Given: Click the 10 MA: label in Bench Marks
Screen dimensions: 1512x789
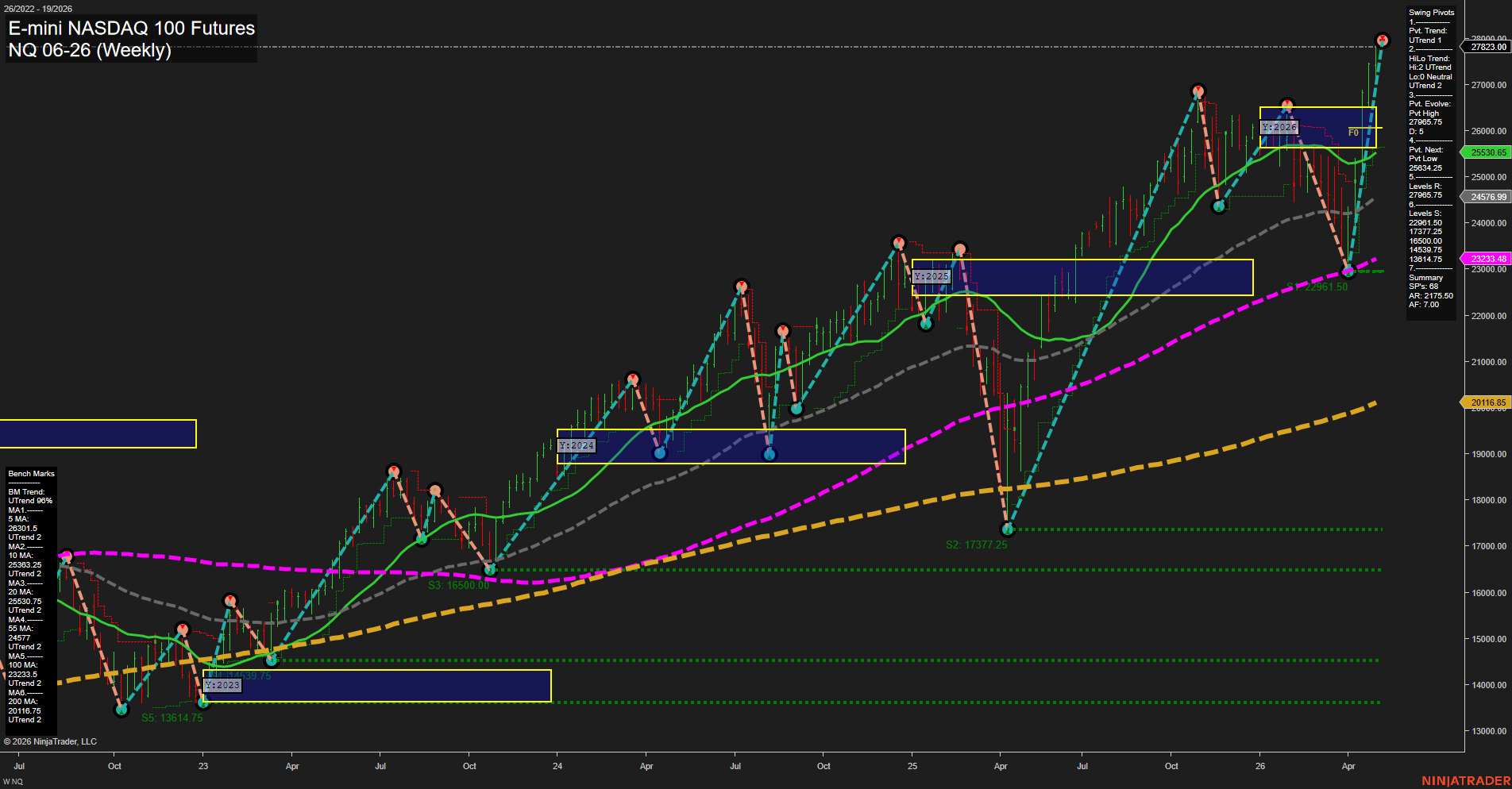Looking at the screenshot, I should point(22,556).
